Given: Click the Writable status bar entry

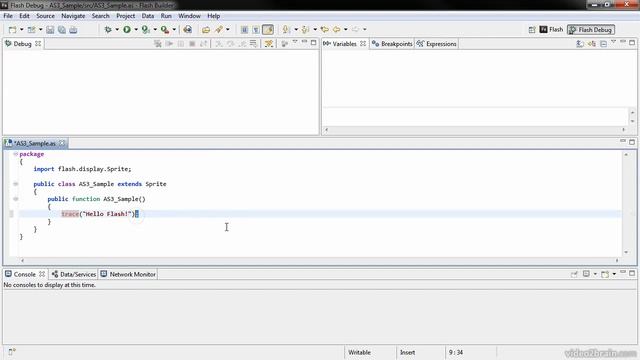Looking at the screenshot, I should [360, 352].
